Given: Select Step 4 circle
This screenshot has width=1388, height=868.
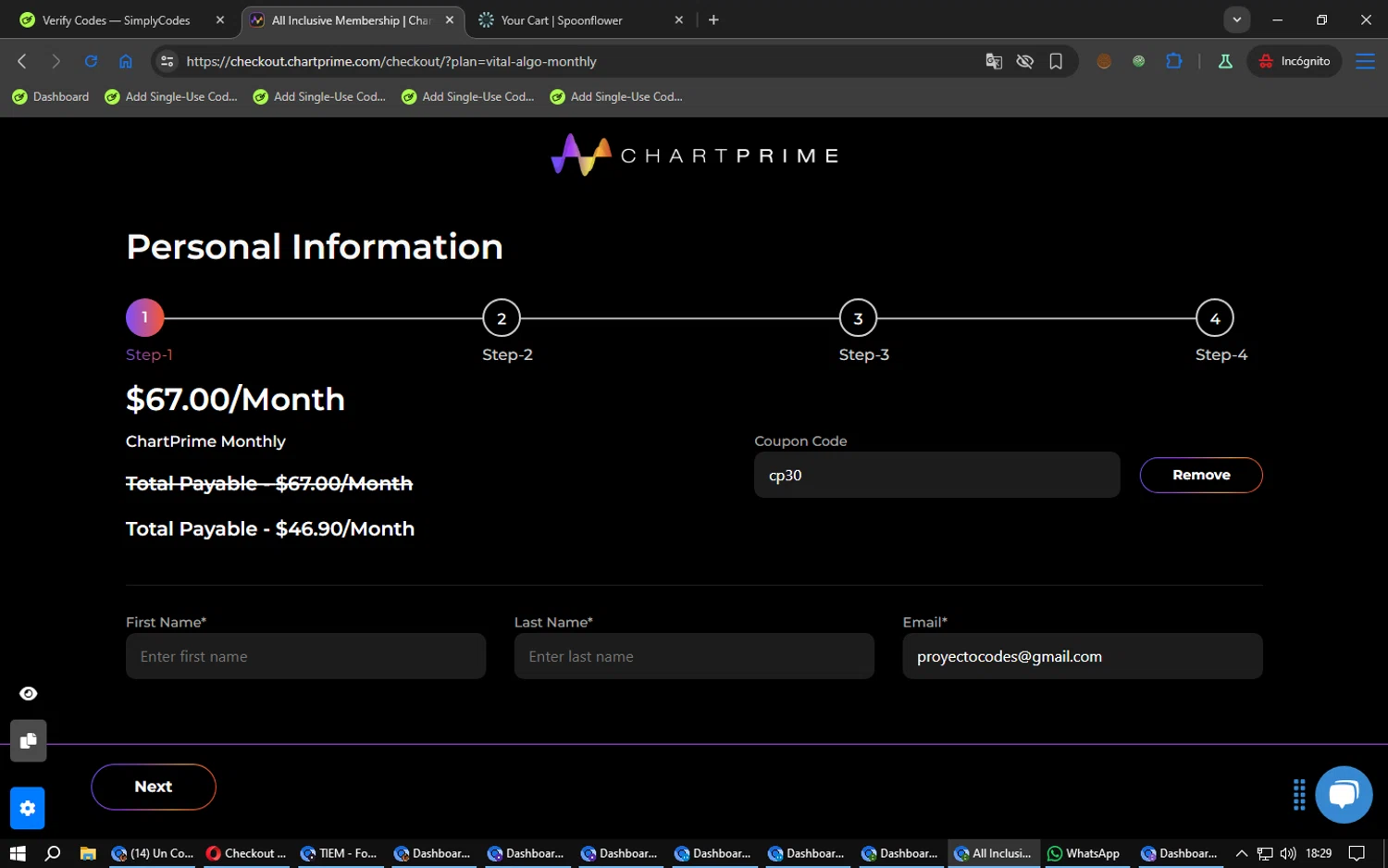Looking at the screenshot, I should 1214,318.
